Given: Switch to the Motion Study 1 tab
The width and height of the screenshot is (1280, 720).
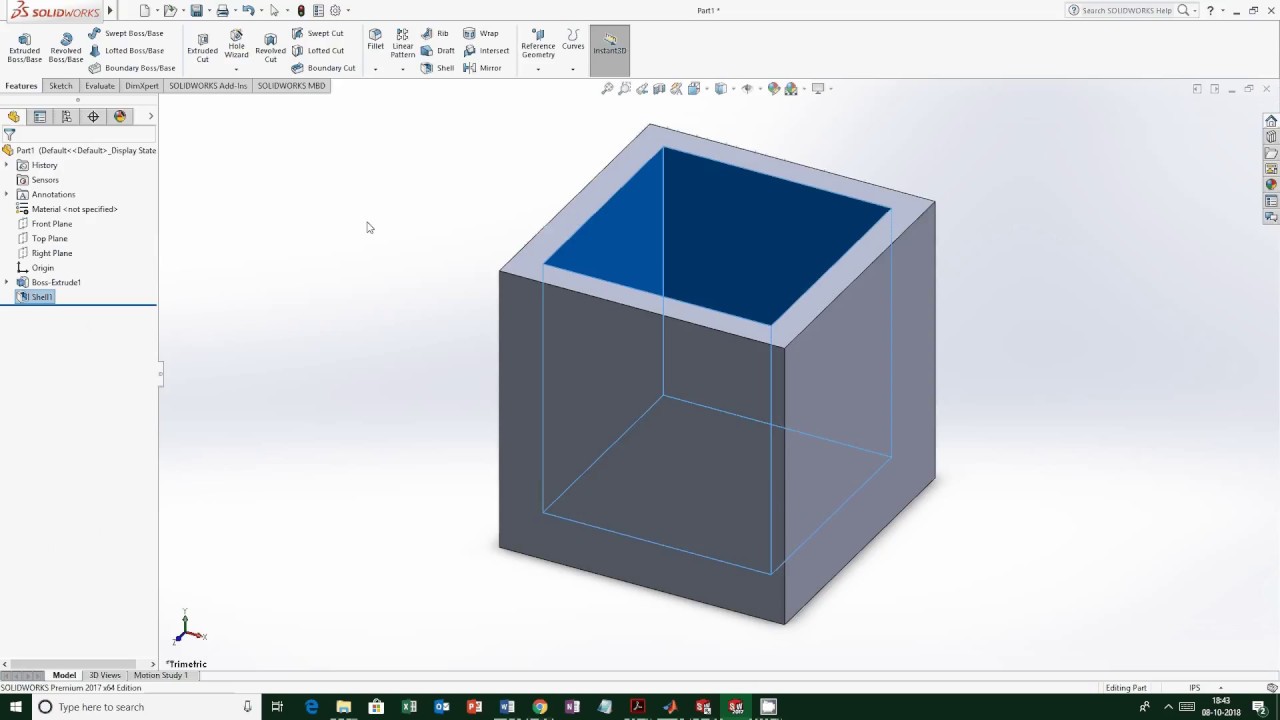Looking at the screenshot, I should point(161,675).
